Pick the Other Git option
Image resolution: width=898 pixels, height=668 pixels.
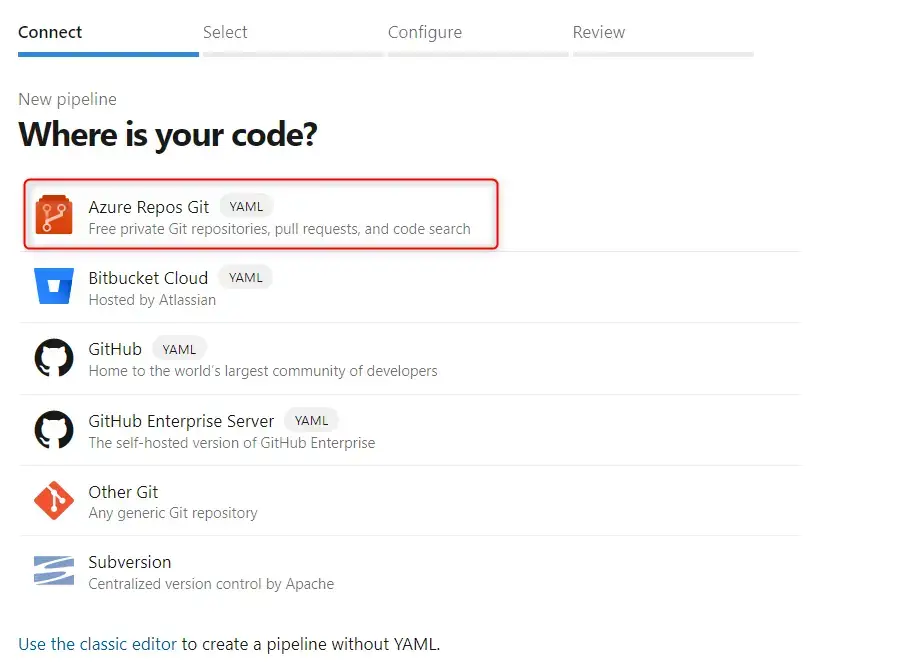pos(410,501)
